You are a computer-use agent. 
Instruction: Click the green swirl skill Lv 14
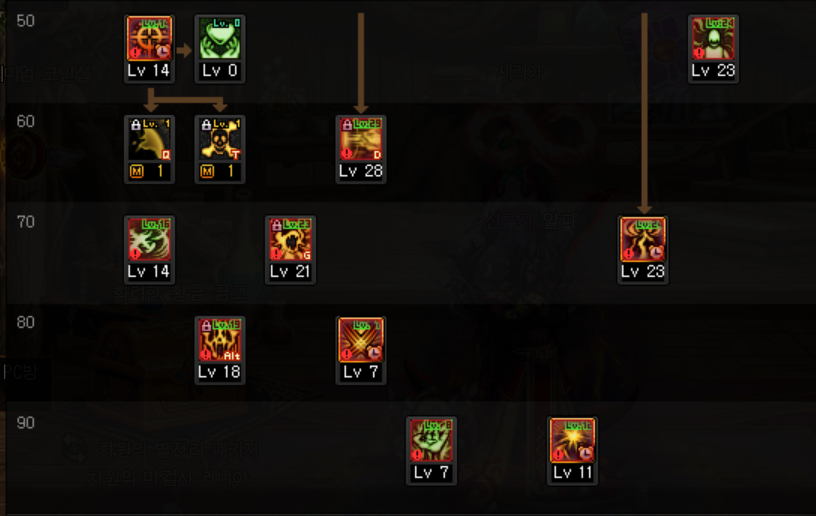[149, 239]
